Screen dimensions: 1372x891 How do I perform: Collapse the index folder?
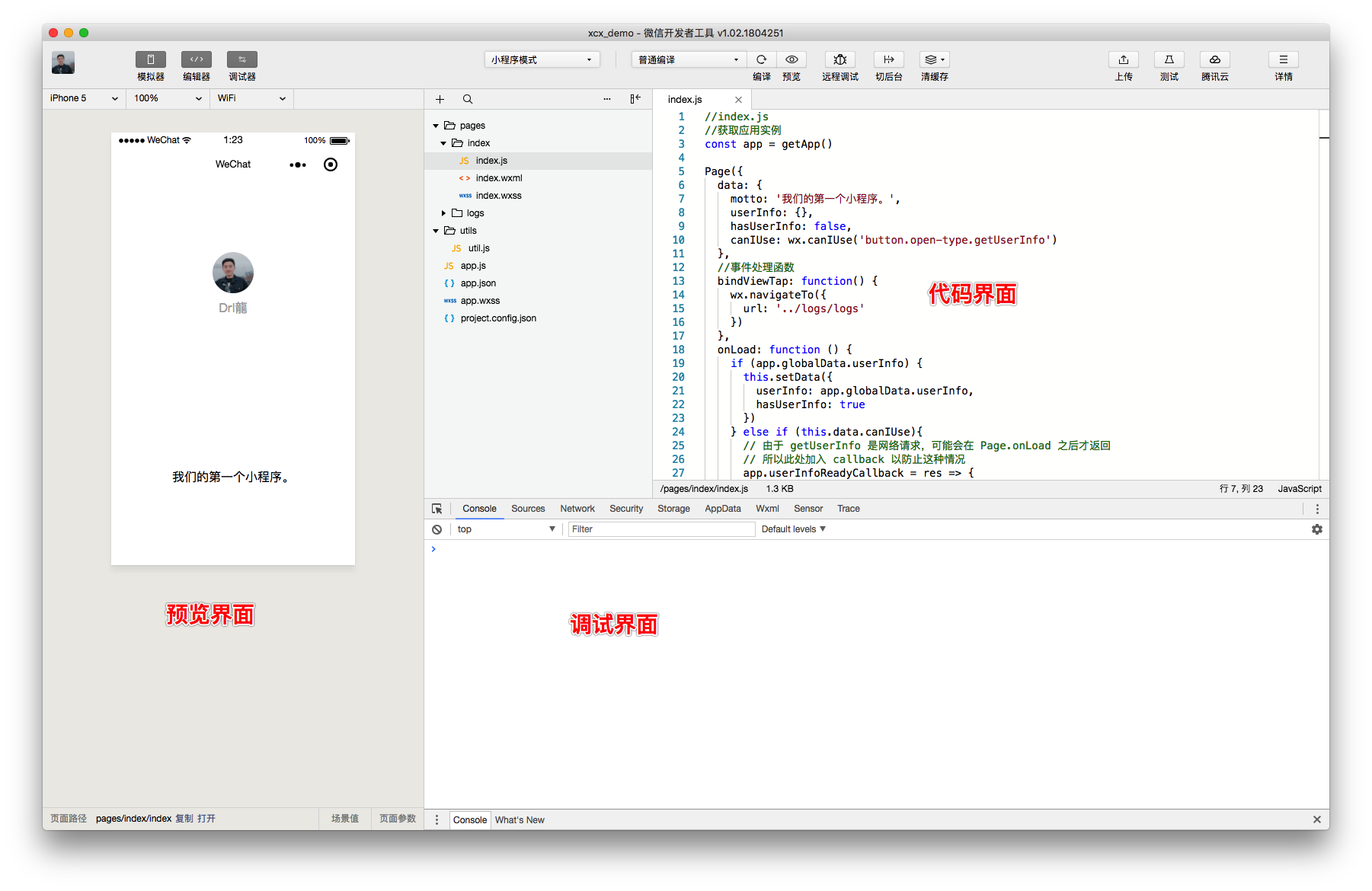pyautogui.click(x=443, y=143)
